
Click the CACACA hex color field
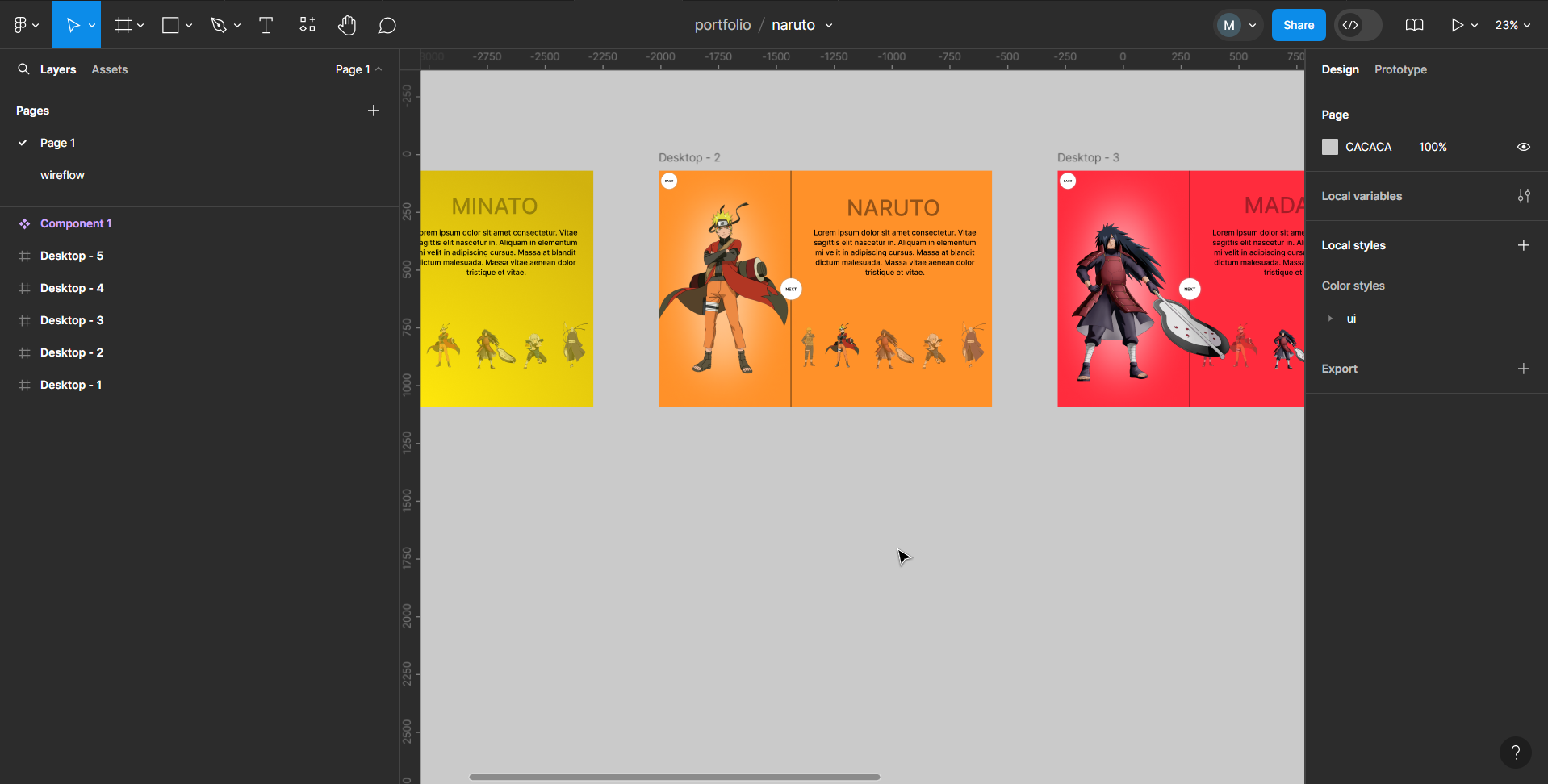pos(1368,147)
